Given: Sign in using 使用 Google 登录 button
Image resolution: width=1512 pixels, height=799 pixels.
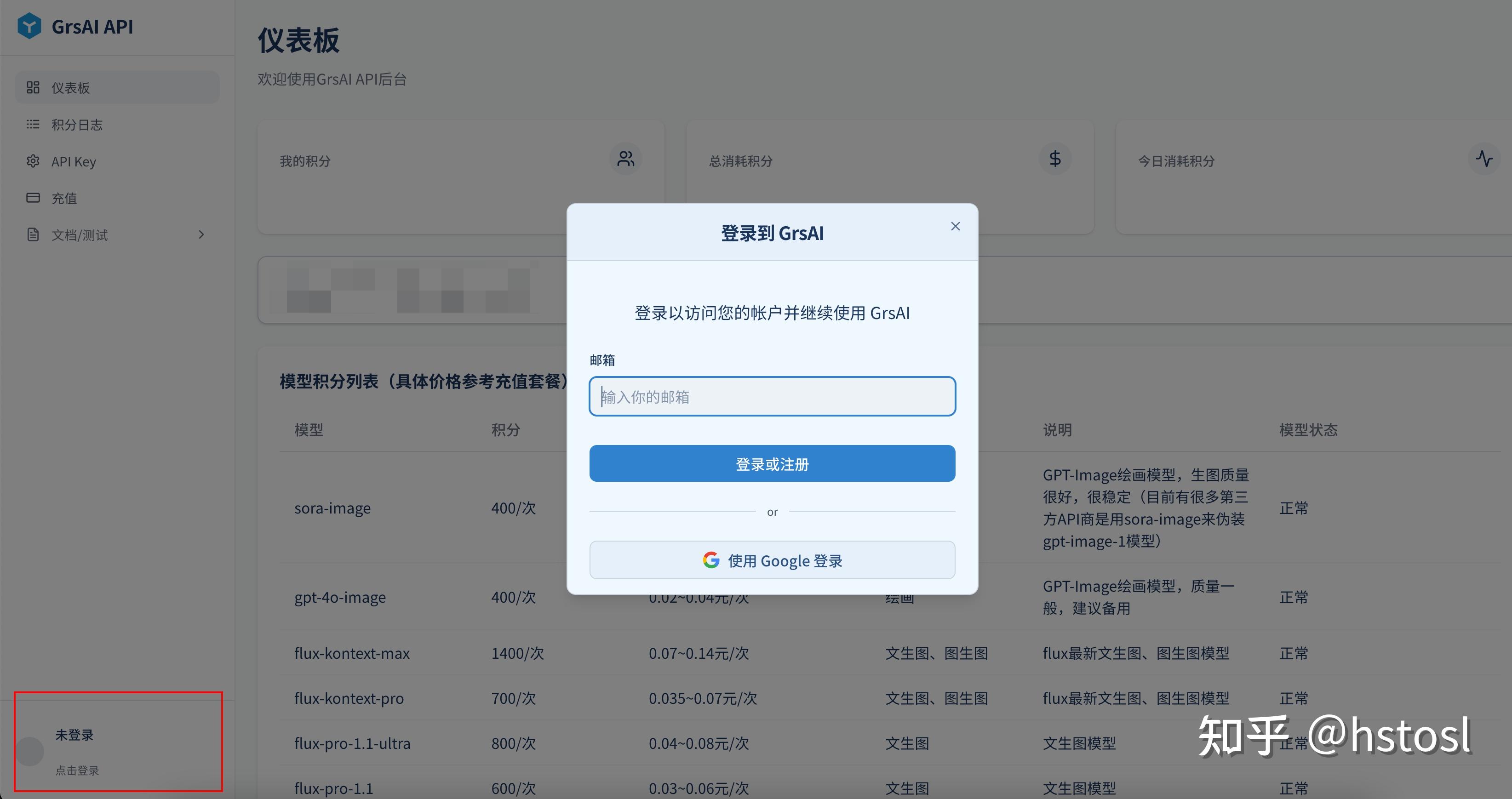Looking at the screenshot, I should (772, 560).
